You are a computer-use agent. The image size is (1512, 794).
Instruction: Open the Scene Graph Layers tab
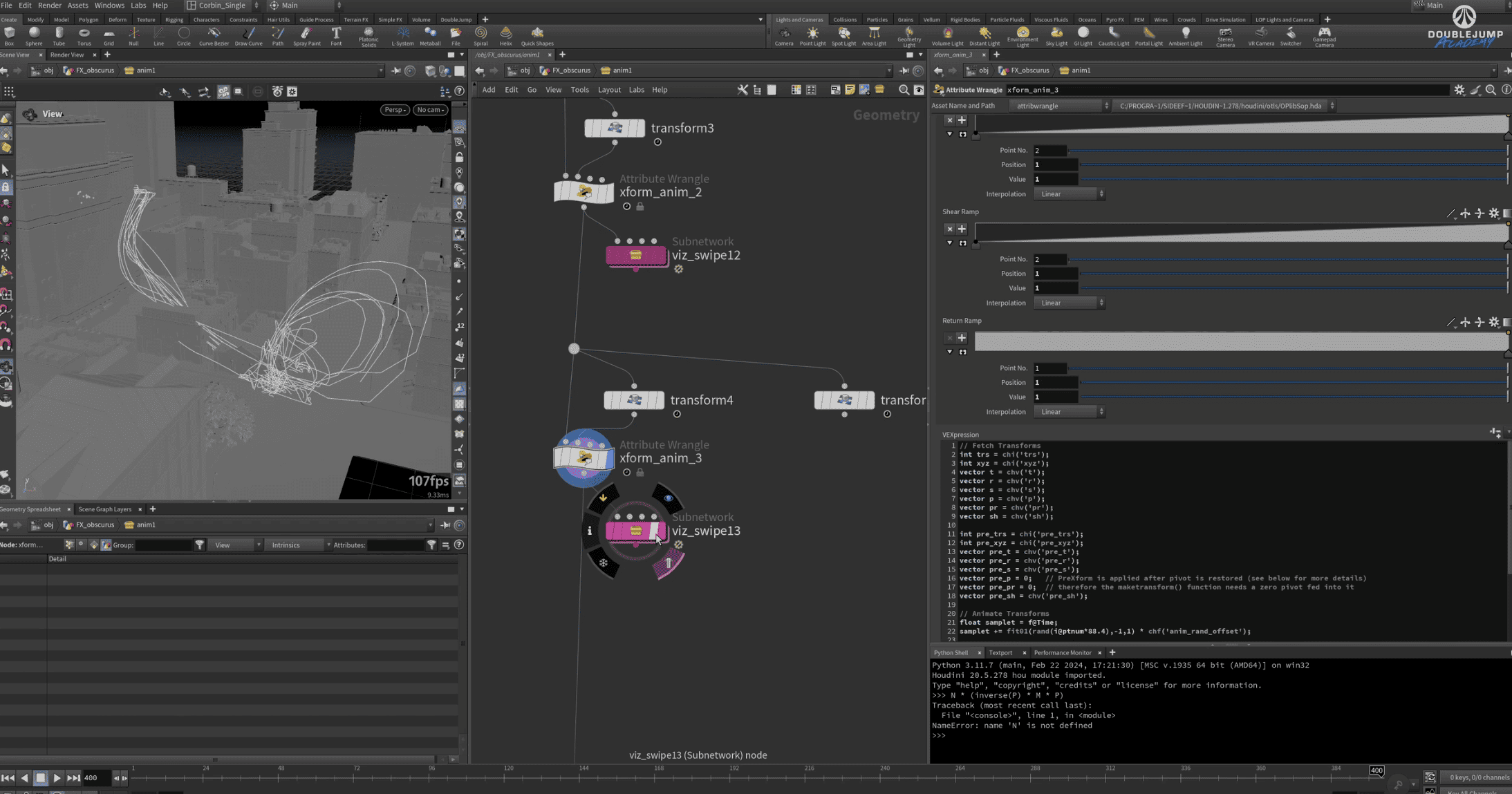pos(104,509)
